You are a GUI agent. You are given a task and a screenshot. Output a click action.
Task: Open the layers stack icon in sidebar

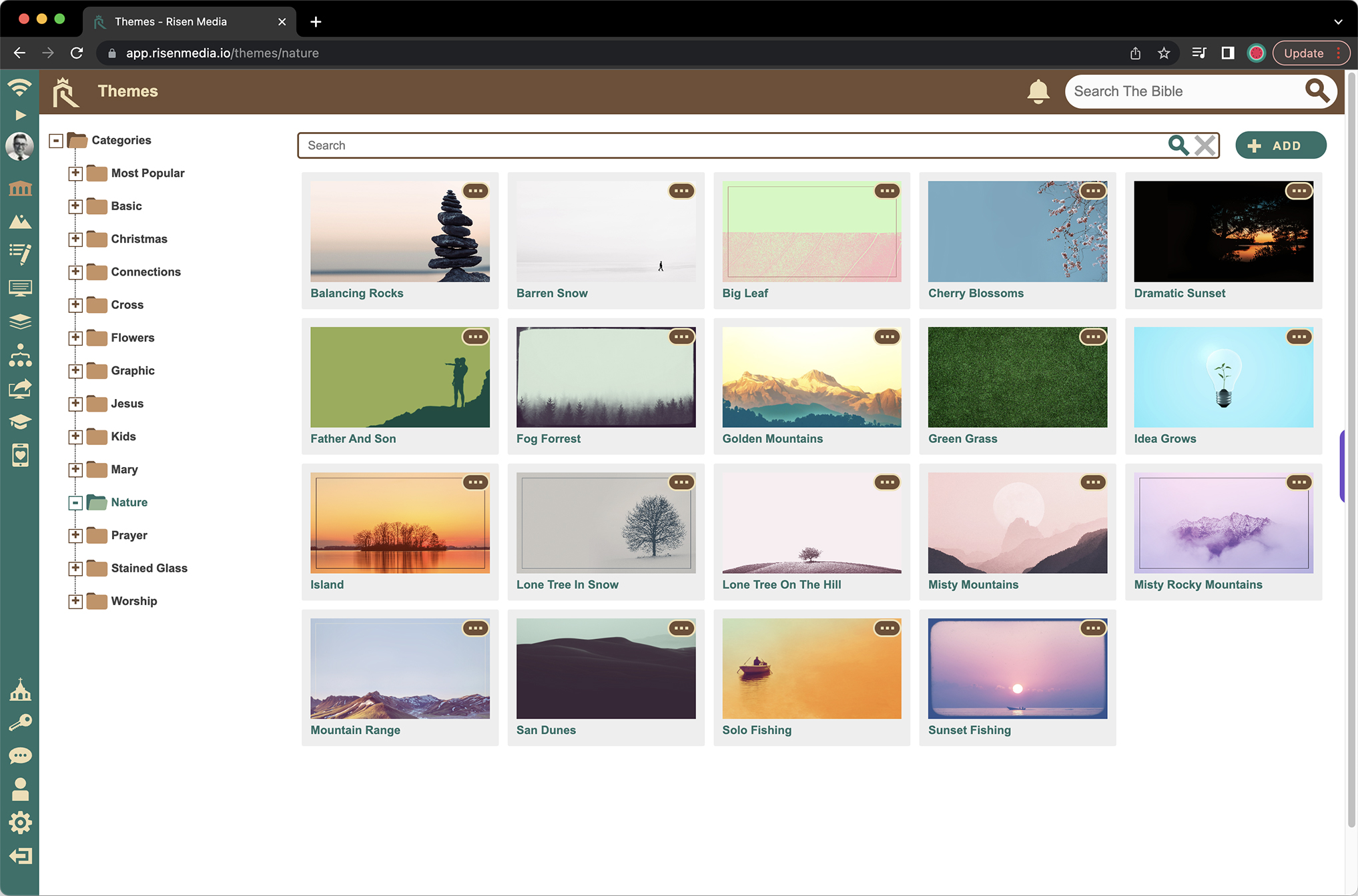(21, 322)
